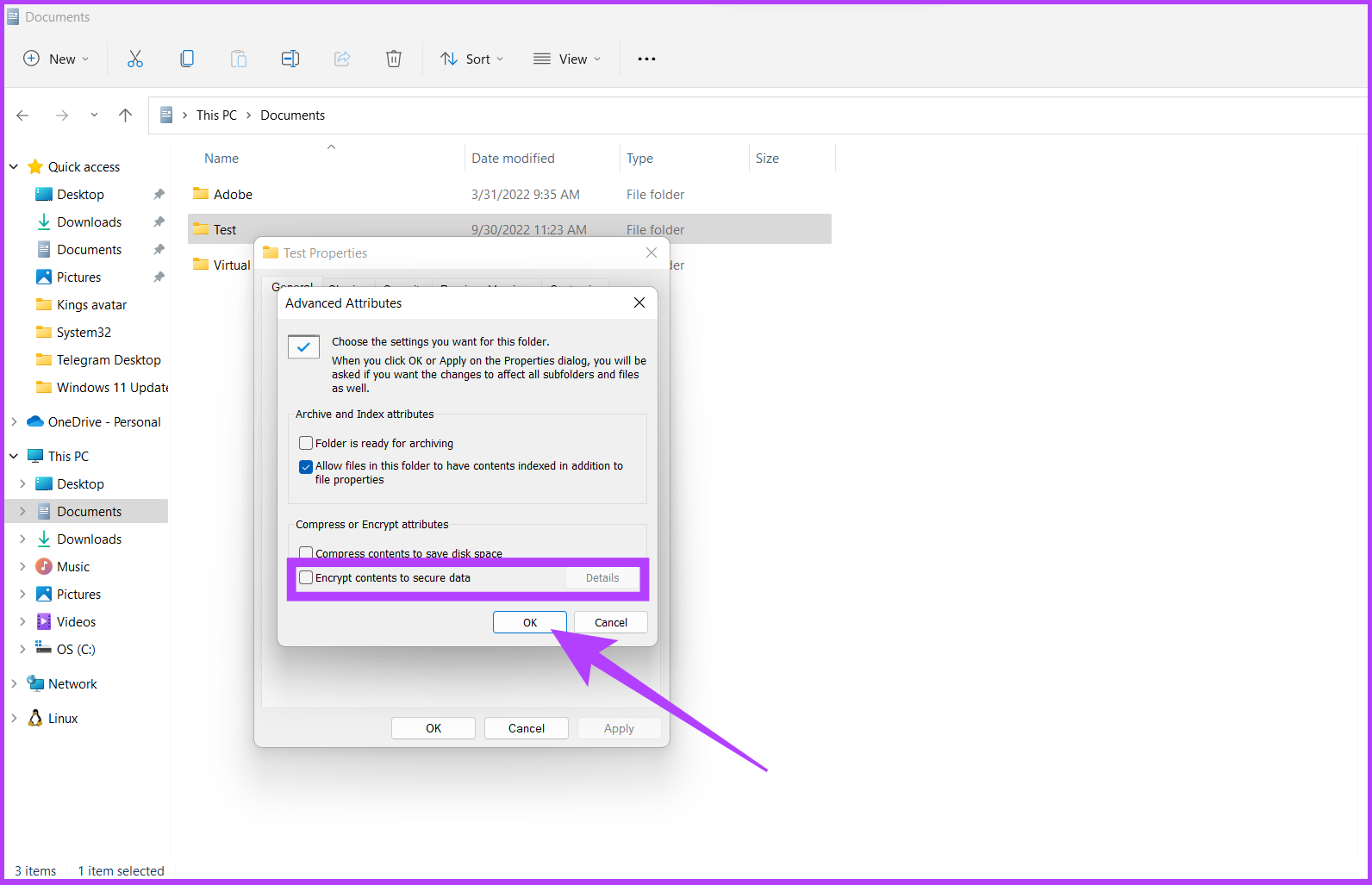The height and width of the screenshot is (885, 1372).
Task: Check Encrypt contents to secure data
Action: click(306, 578)
